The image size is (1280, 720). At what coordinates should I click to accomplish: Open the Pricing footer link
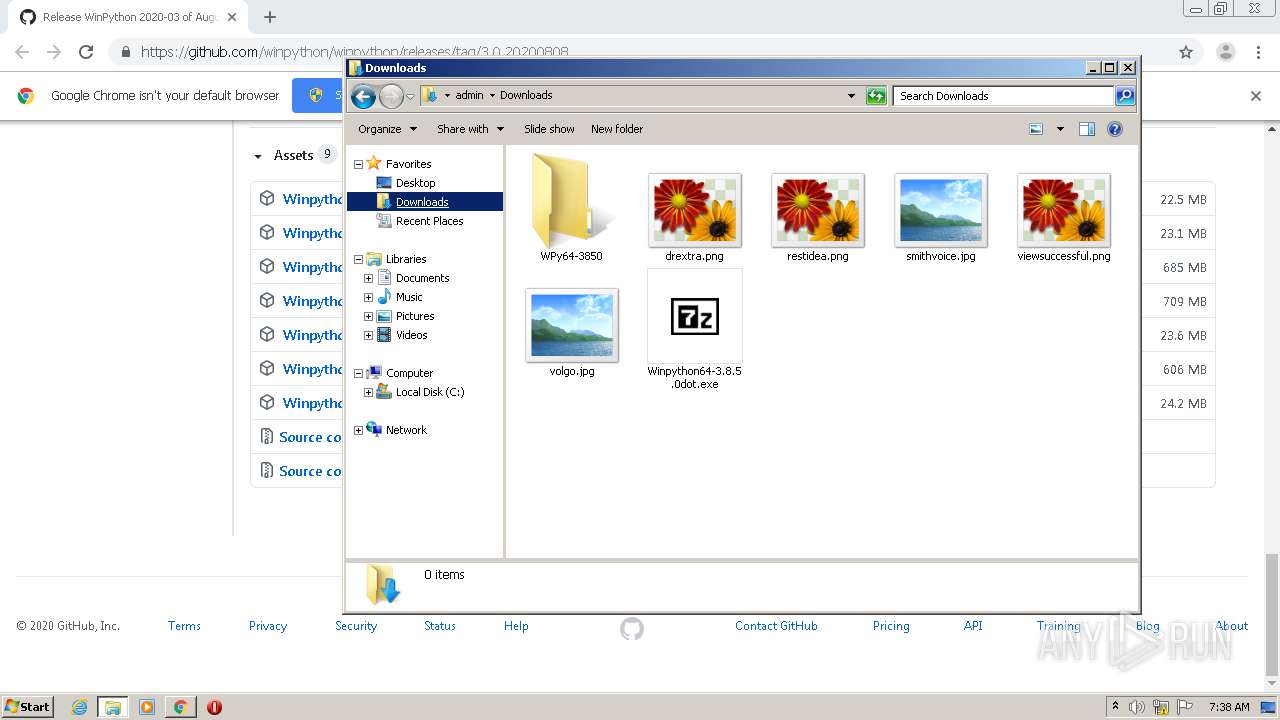(x=891, y=626)
